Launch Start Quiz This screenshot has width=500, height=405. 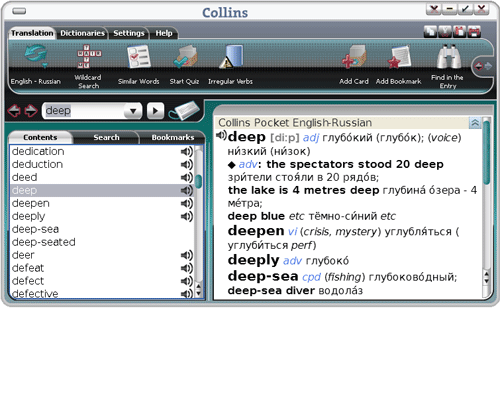184,65
